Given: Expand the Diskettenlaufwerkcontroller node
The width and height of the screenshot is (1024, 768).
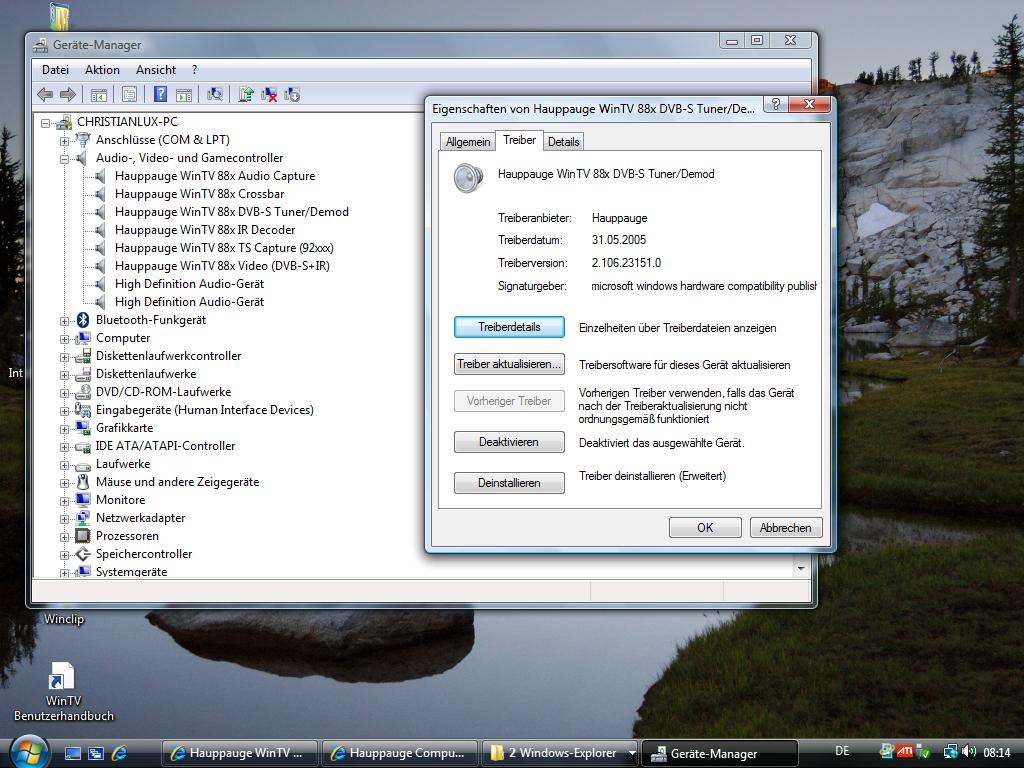Looking at the screenshot, I should click(x=64, y=357).
